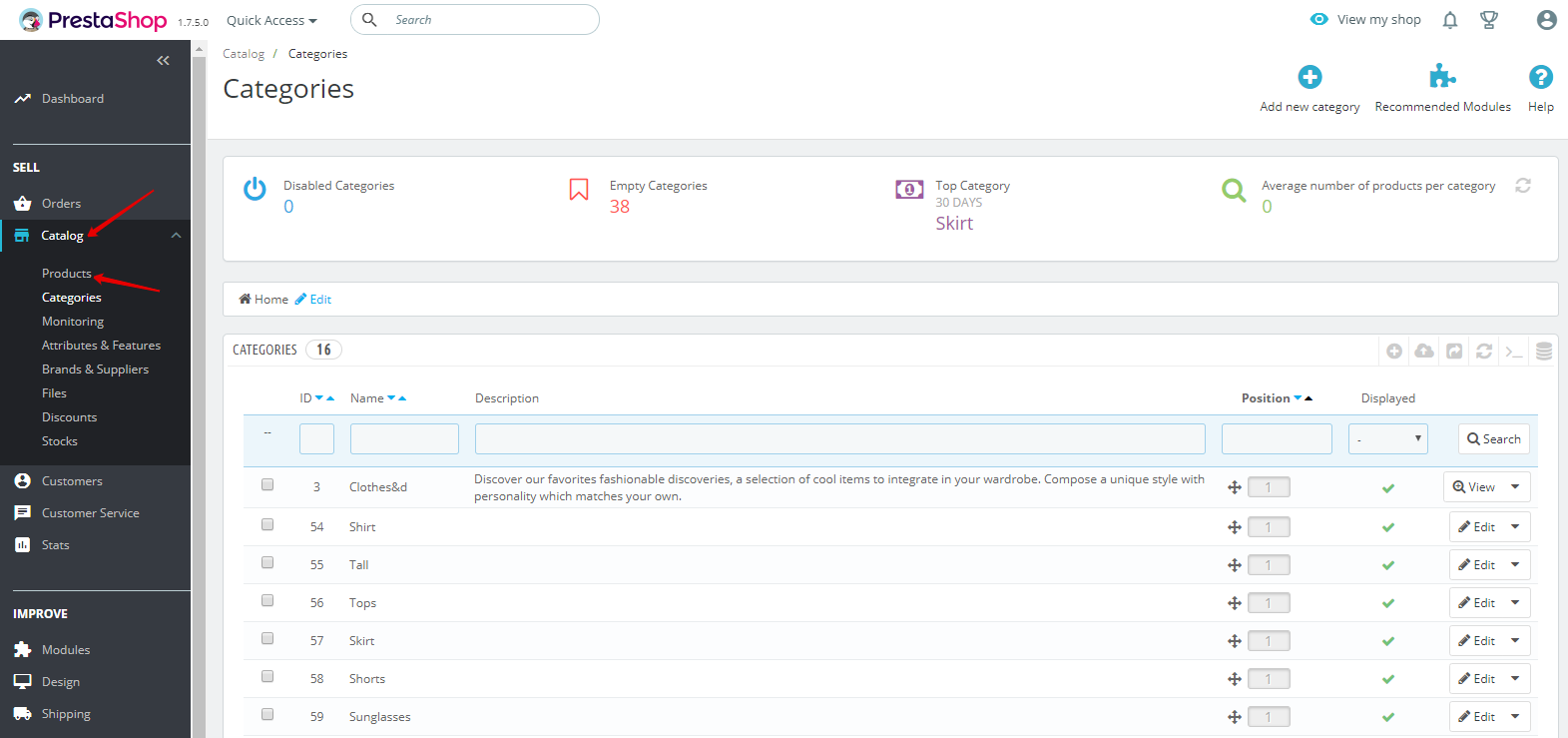Click View my shop link
1568x738 pixels.
coord(1379,20)
